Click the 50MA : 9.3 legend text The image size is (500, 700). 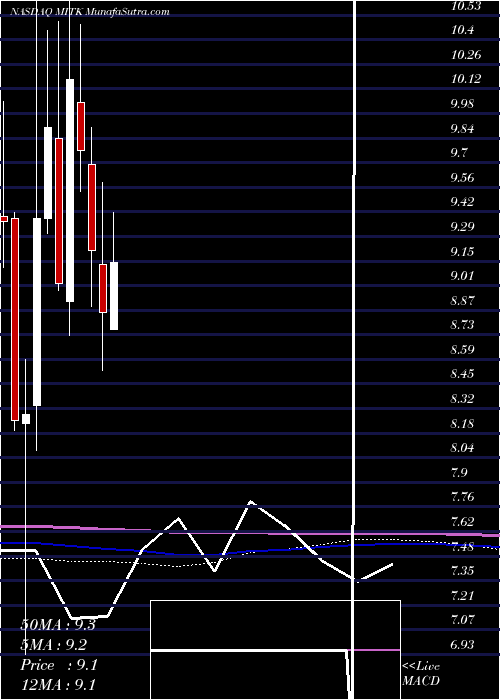pos(58,625)
